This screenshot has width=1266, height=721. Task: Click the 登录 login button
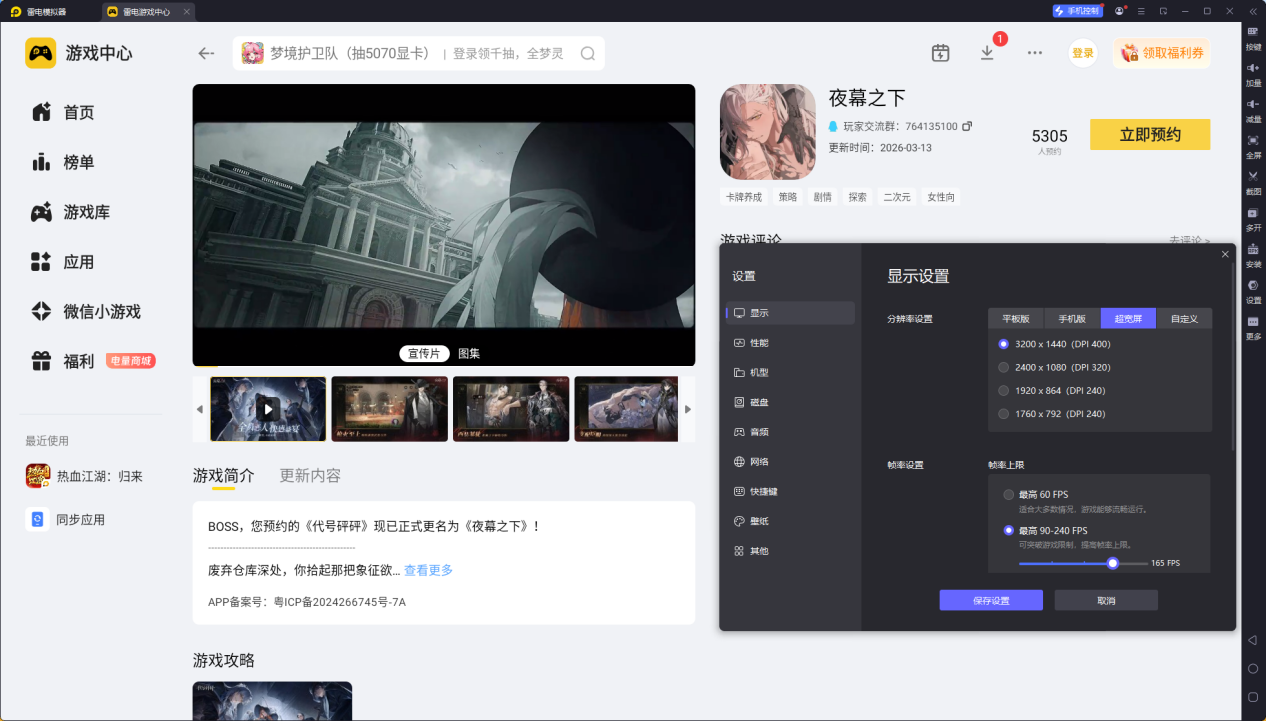pos(1083,53)
